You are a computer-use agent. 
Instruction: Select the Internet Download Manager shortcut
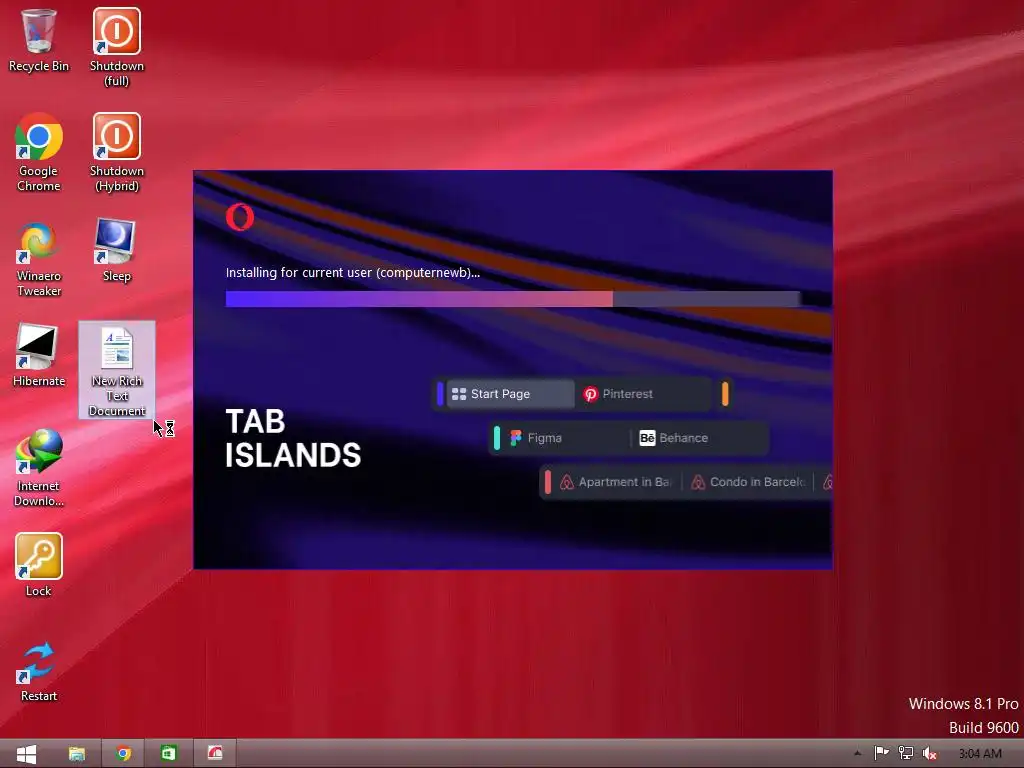point(39,468)
